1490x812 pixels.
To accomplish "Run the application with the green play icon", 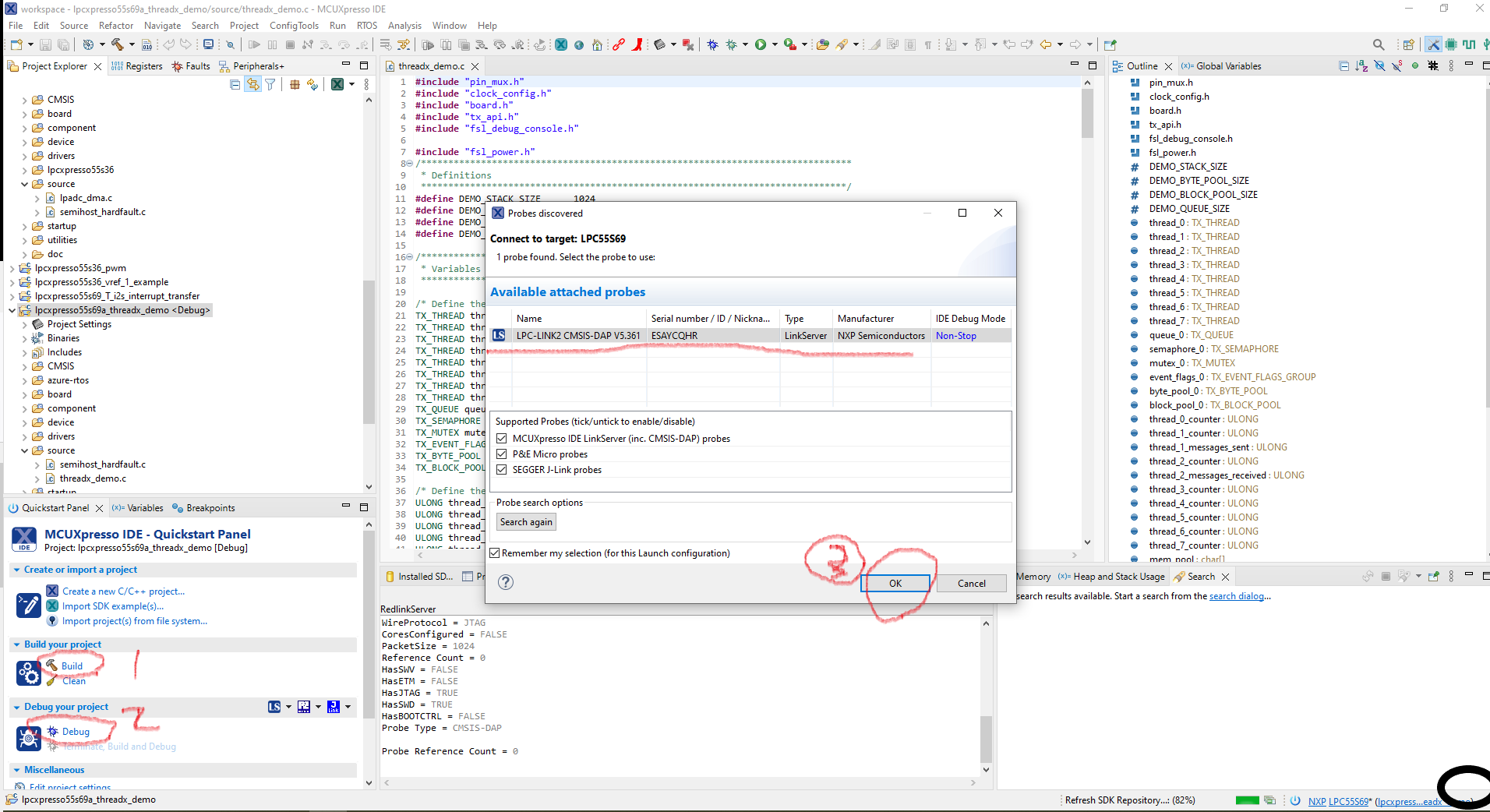I will 762,44.
